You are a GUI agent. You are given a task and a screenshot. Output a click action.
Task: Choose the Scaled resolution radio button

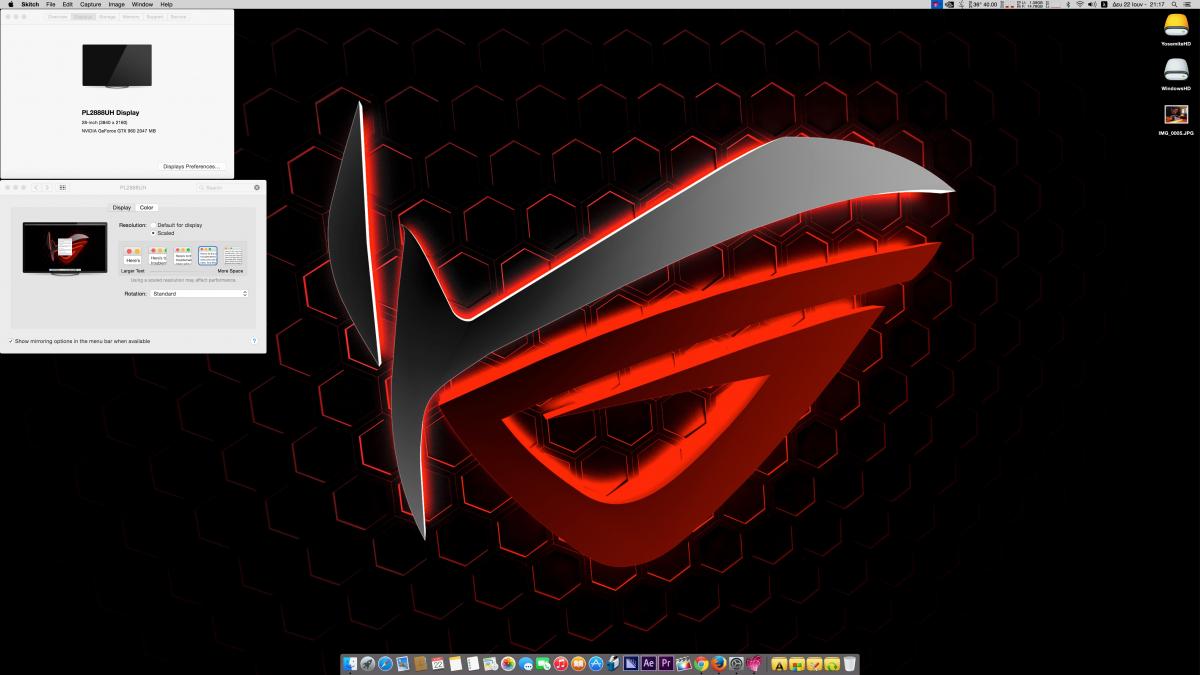click(153, 233)
